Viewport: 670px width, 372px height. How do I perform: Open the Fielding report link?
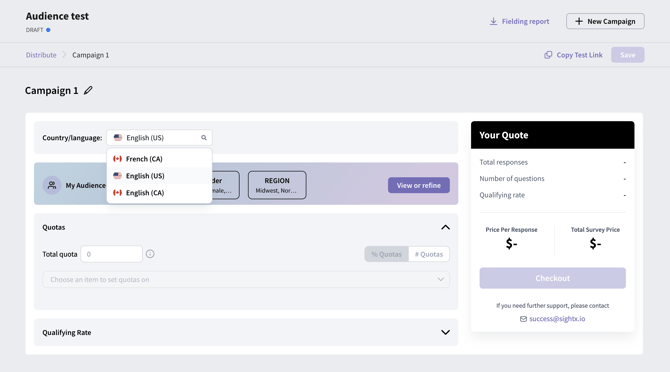pyautogui.click(x=519, y=21)
